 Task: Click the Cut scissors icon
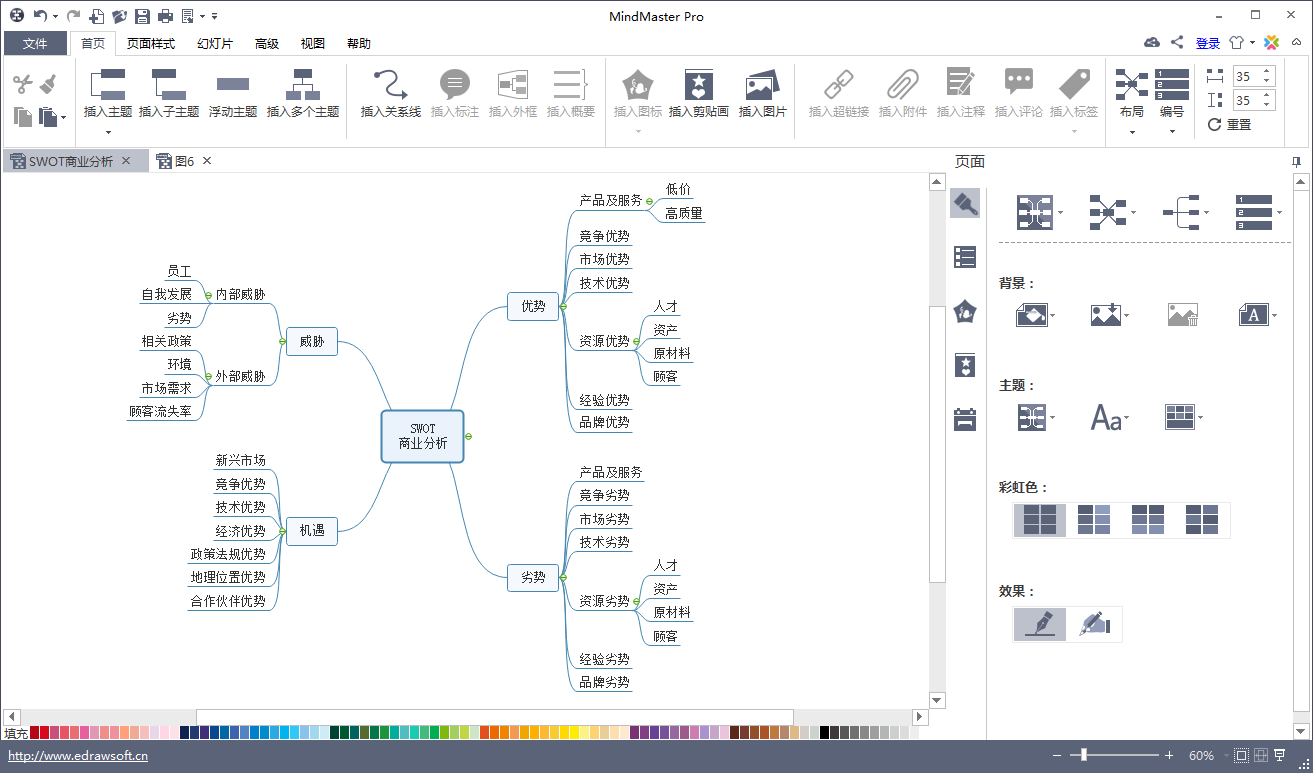tap(23, 85)
